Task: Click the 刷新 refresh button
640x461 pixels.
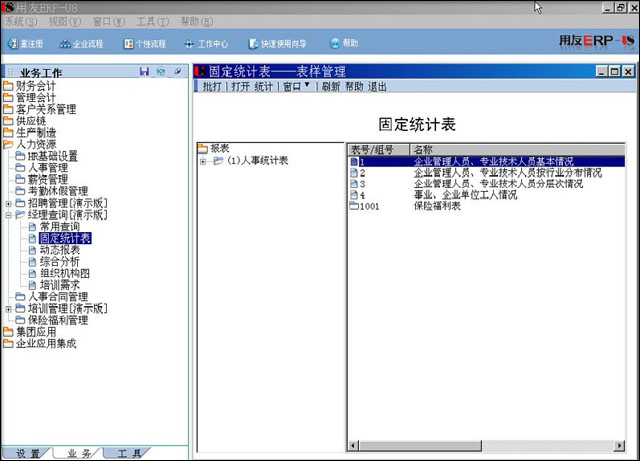Action: (x=331, y=86)
